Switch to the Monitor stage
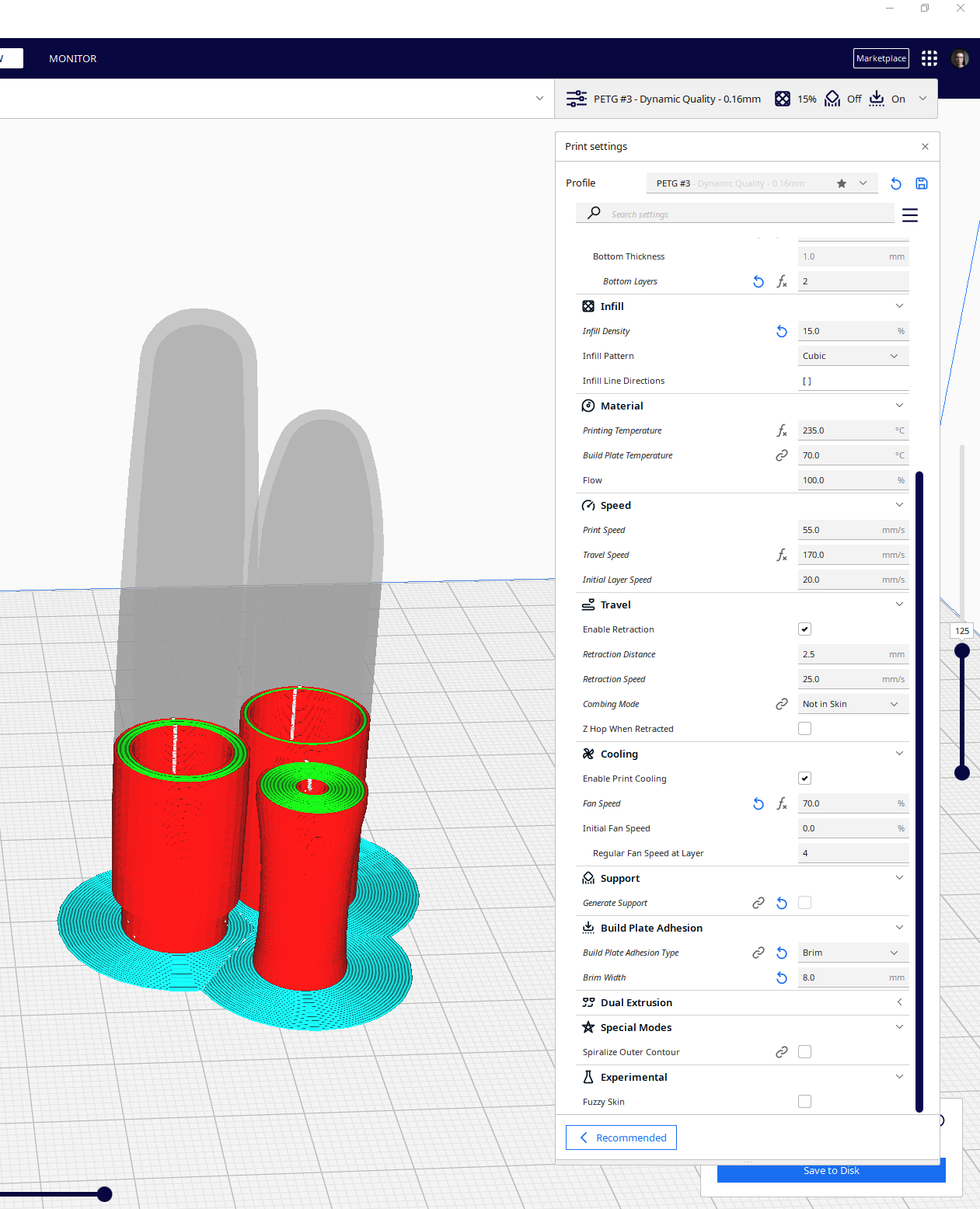 [x=73, y=59]
